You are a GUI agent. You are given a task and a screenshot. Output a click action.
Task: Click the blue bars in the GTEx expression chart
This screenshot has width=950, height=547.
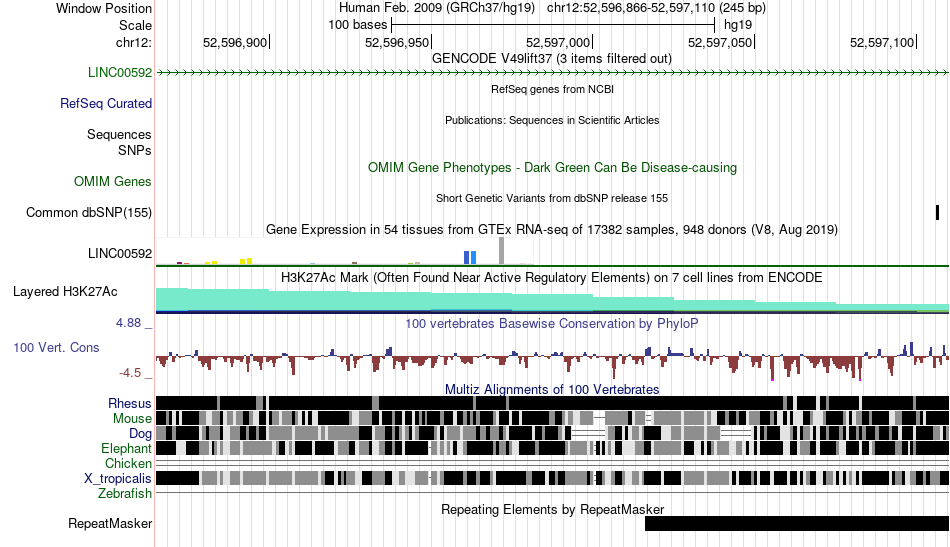(x=470, y=257)
